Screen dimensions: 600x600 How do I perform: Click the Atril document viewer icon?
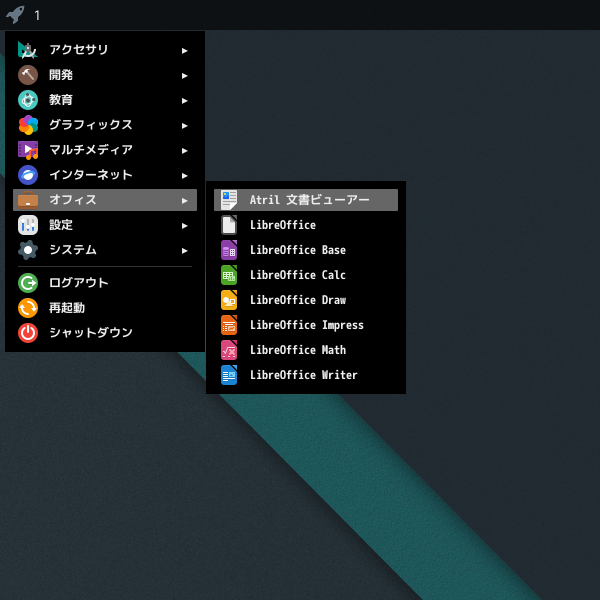229,200
